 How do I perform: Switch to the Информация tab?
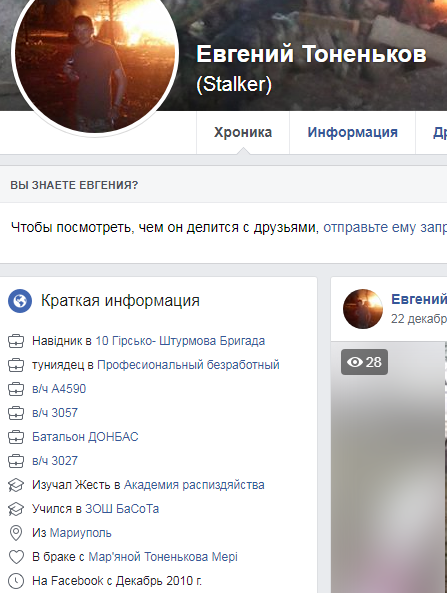(352, 132)
